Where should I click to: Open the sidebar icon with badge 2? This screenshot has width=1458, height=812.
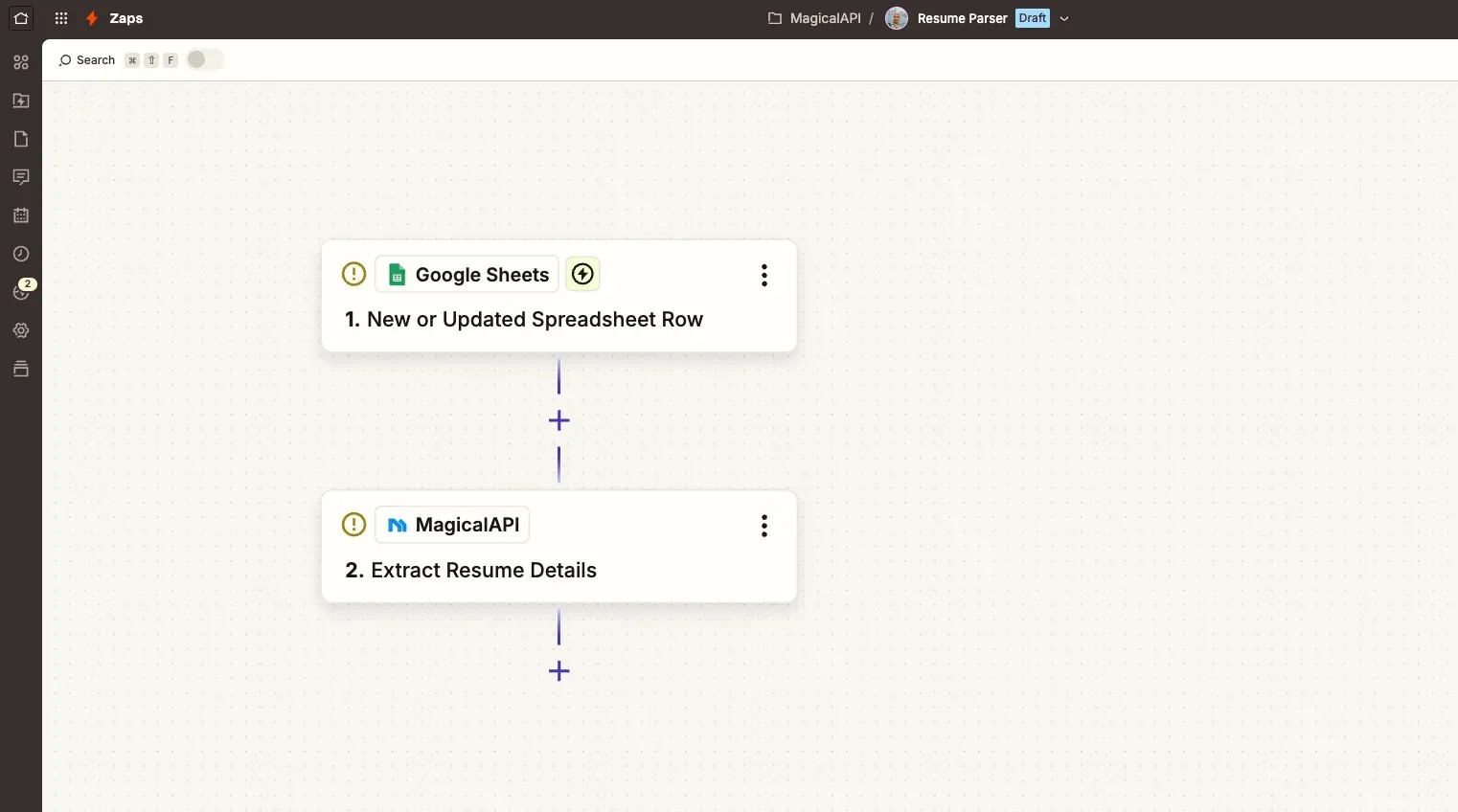click(21, 291)
